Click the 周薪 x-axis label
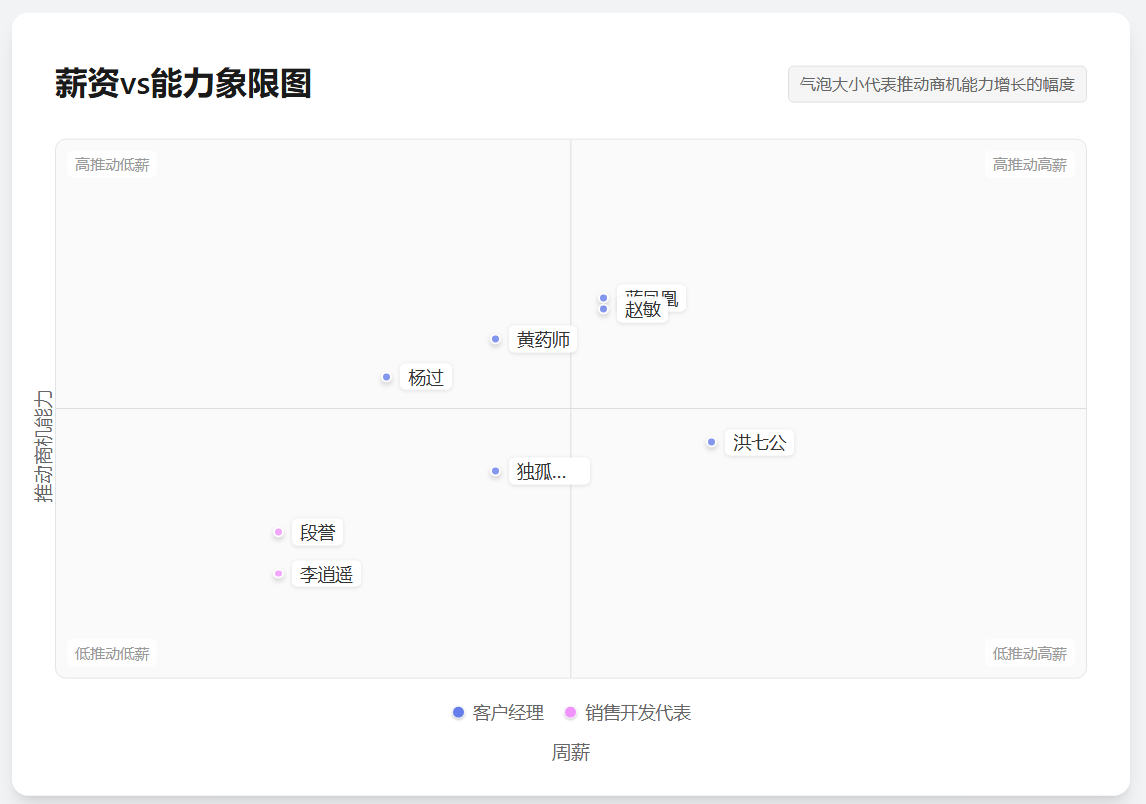1146x804 pixels. click(571, 753)
